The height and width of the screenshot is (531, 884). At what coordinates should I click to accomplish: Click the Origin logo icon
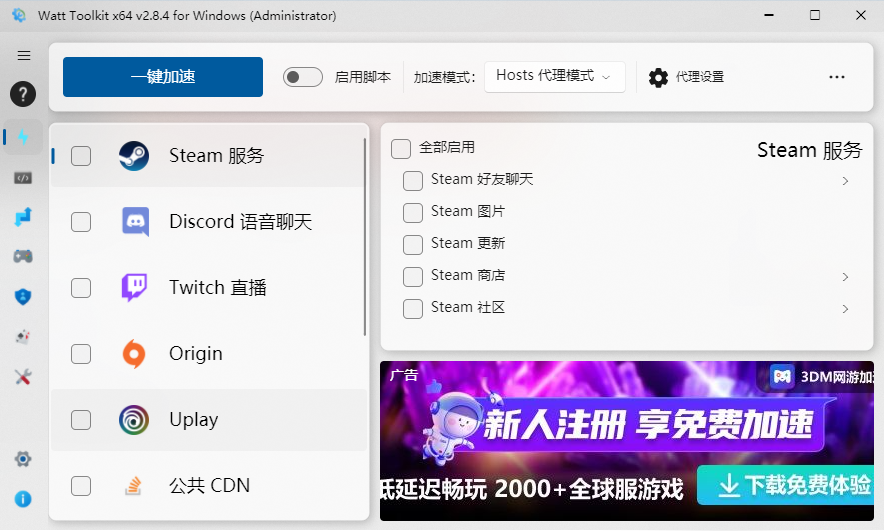pyautogui.click(x=134, y=354)
